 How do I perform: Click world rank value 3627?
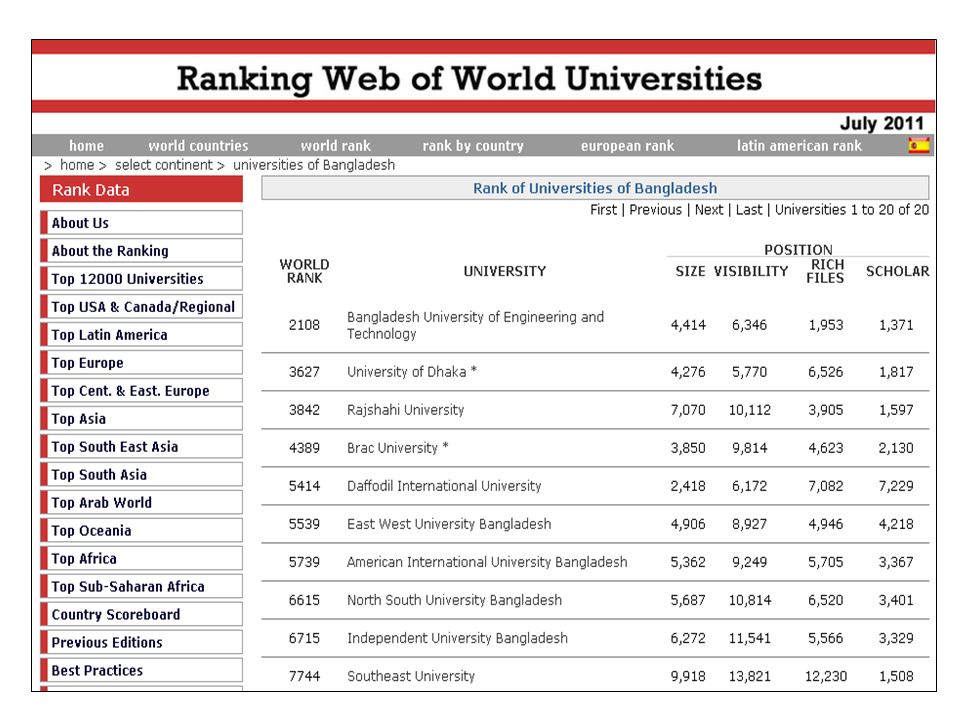304,372
